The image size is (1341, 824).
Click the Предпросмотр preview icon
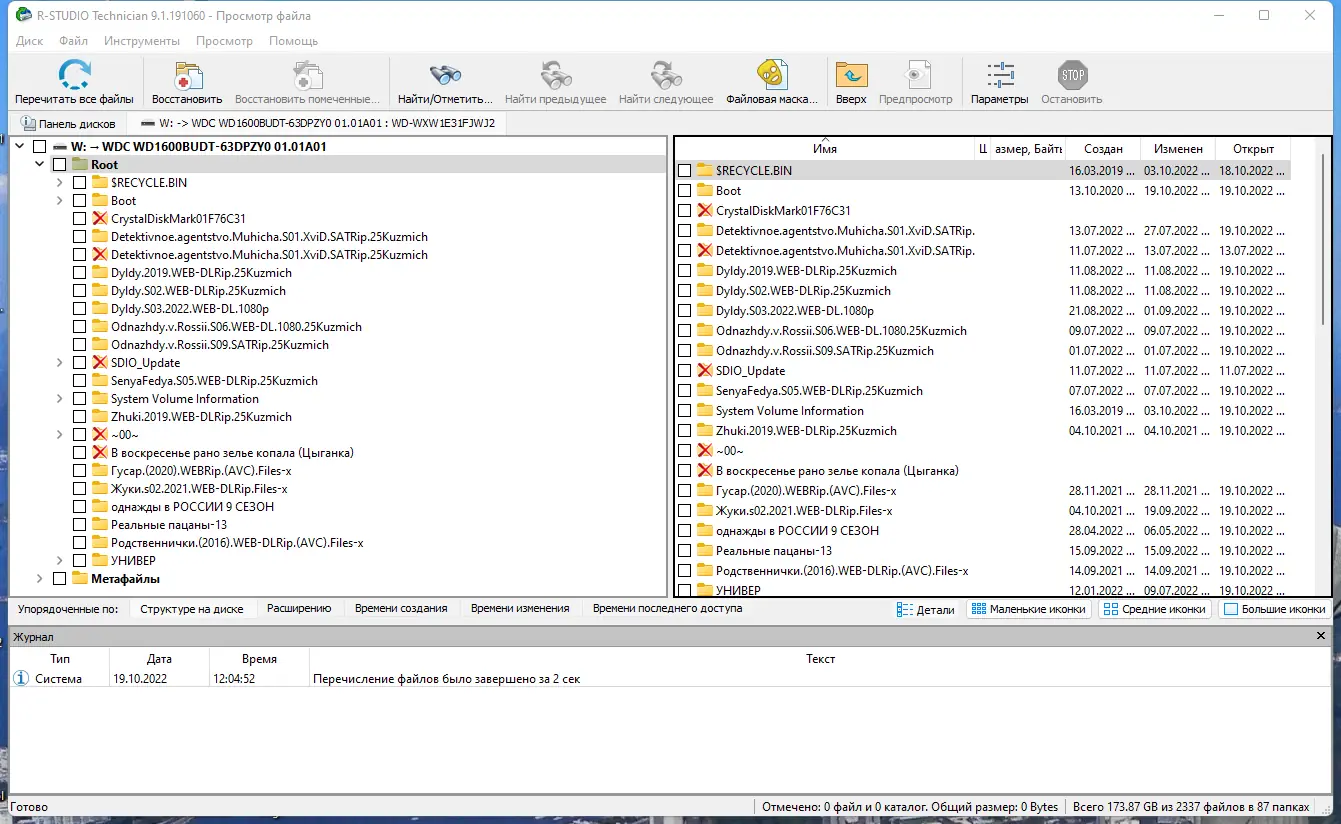915,75
